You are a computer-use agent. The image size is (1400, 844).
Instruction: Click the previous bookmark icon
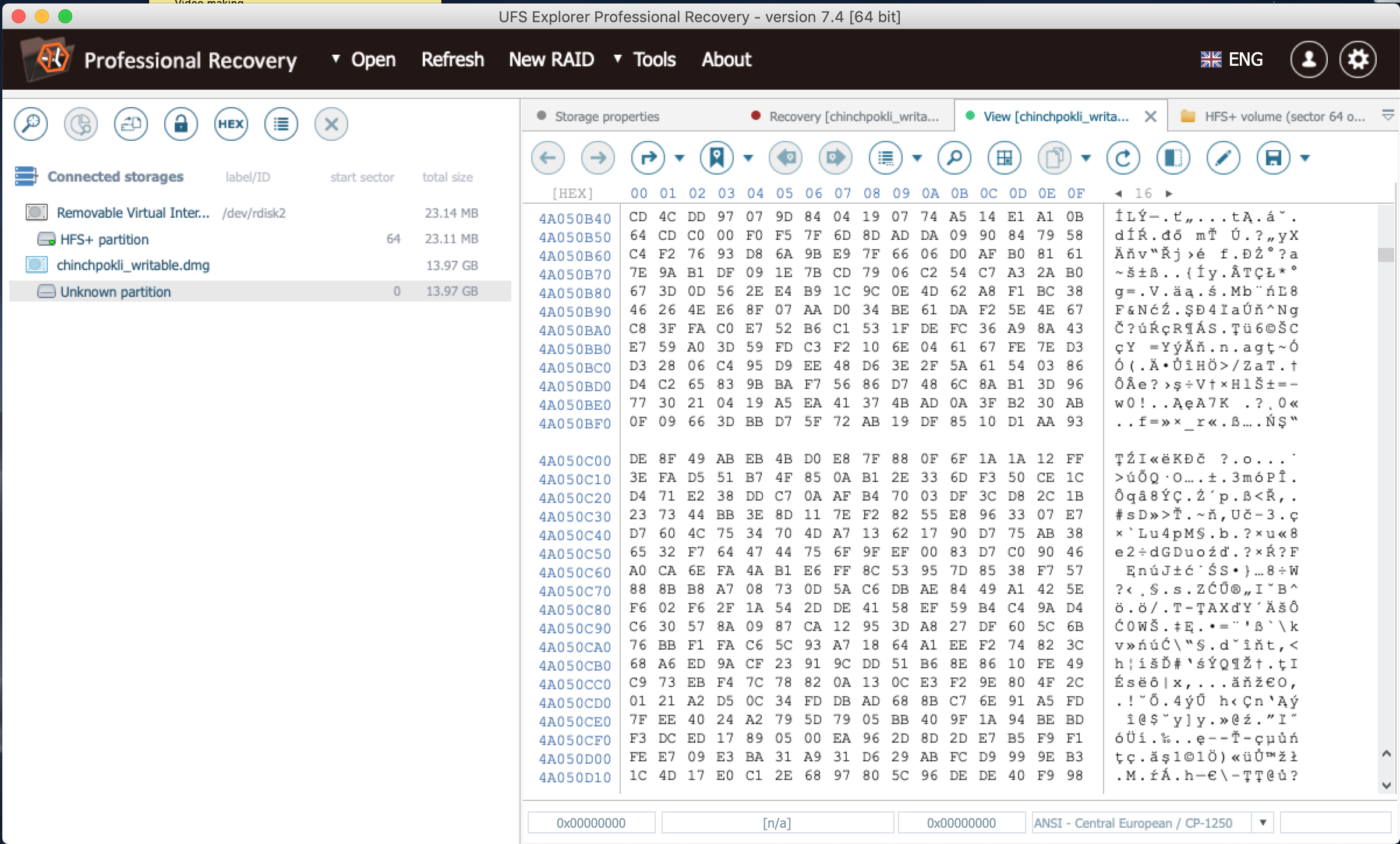786,158
